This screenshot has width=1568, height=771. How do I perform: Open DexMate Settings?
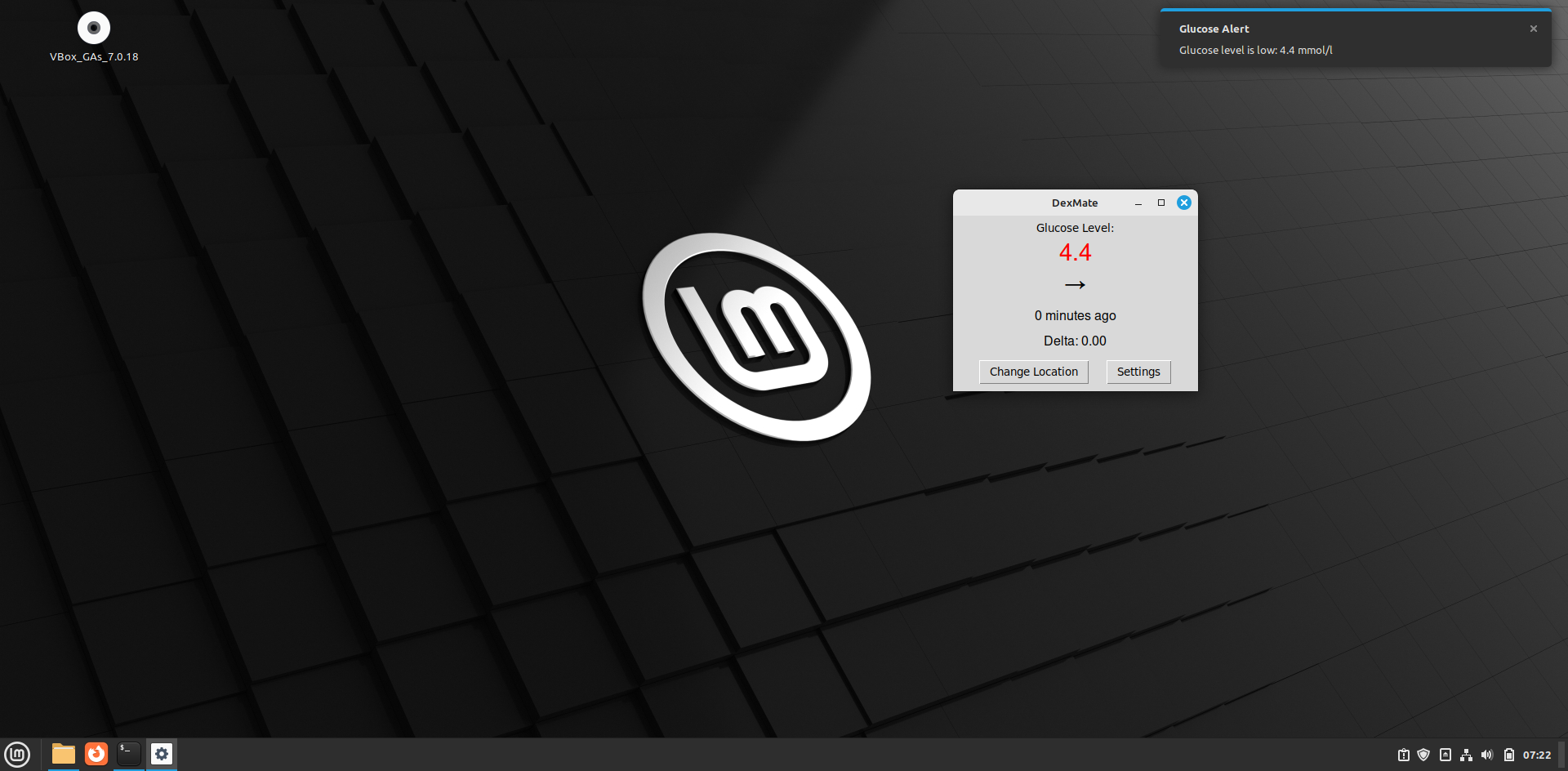(1138, 372)
